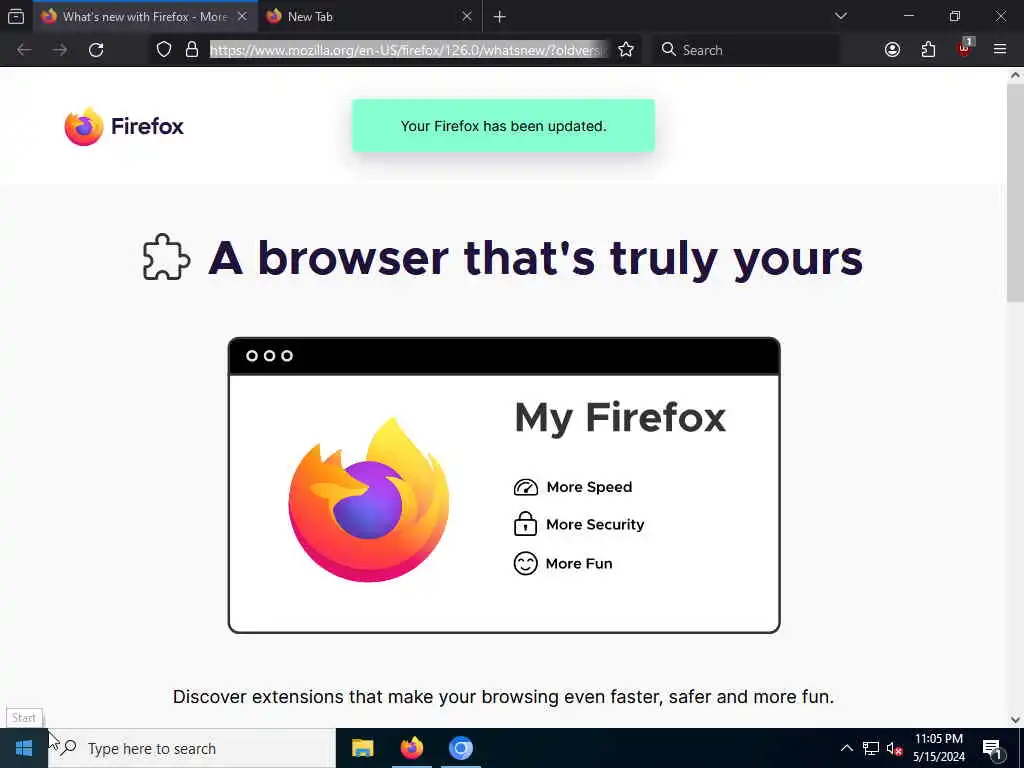Click the More Speed speedometer icon
Image resolution: width=1024 pixels, height=768 pixels.
coord(526,487)
